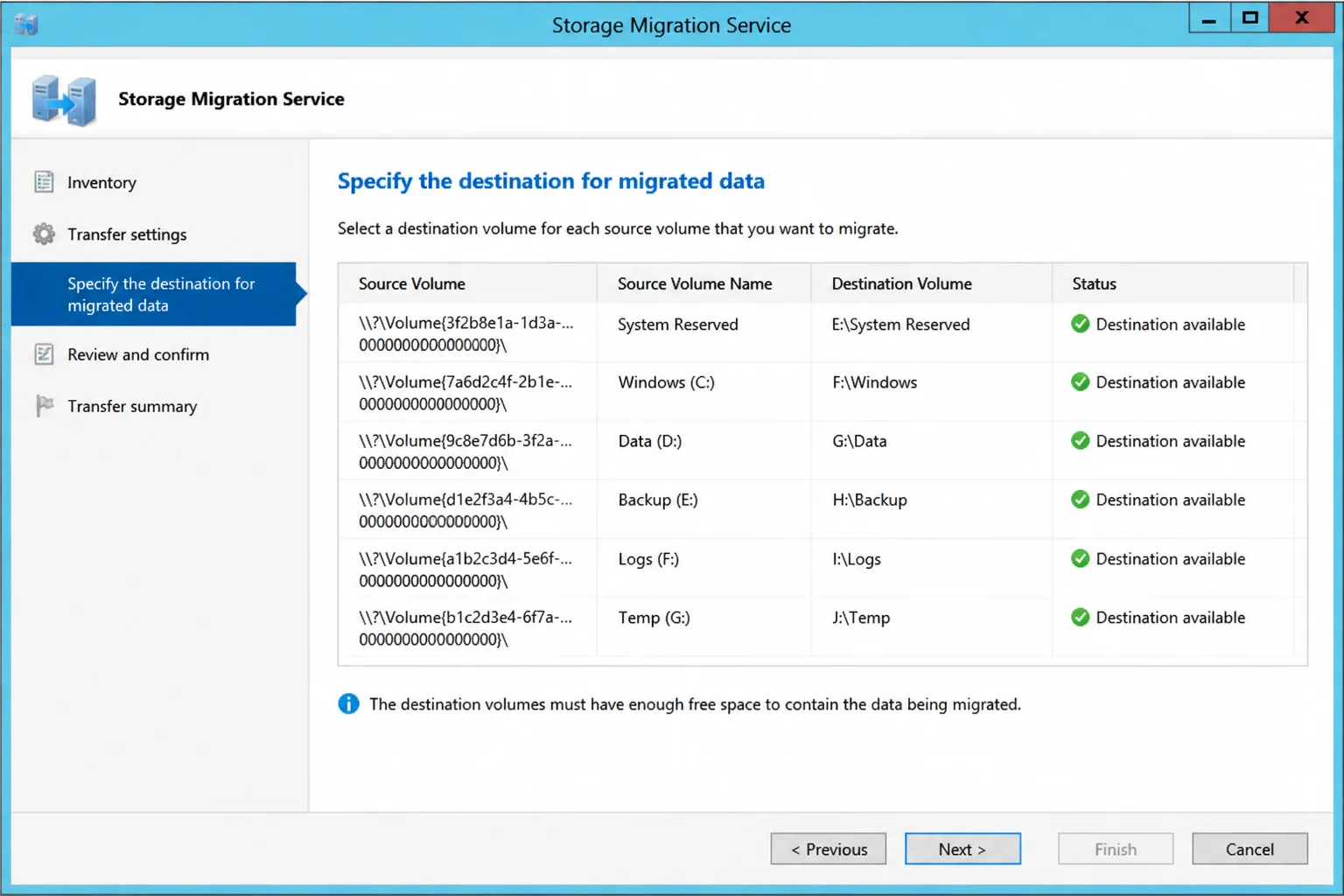The height and width of the screenshot is (896, 1344).
Task: Click the Inventory list icon in sidebar
Action: [44, 182]
